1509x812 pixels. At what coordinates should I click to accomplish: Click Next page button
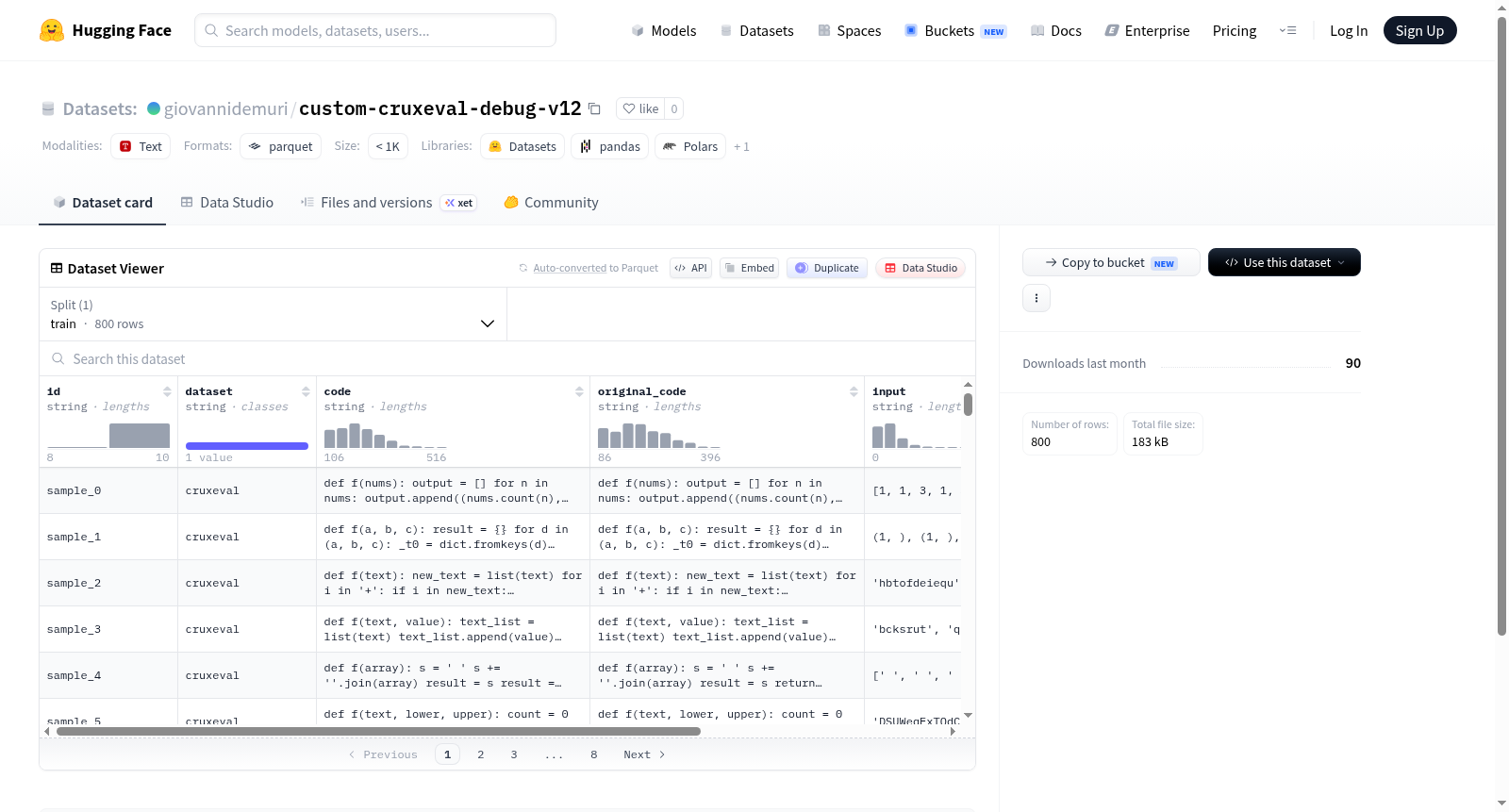[644, 754]
